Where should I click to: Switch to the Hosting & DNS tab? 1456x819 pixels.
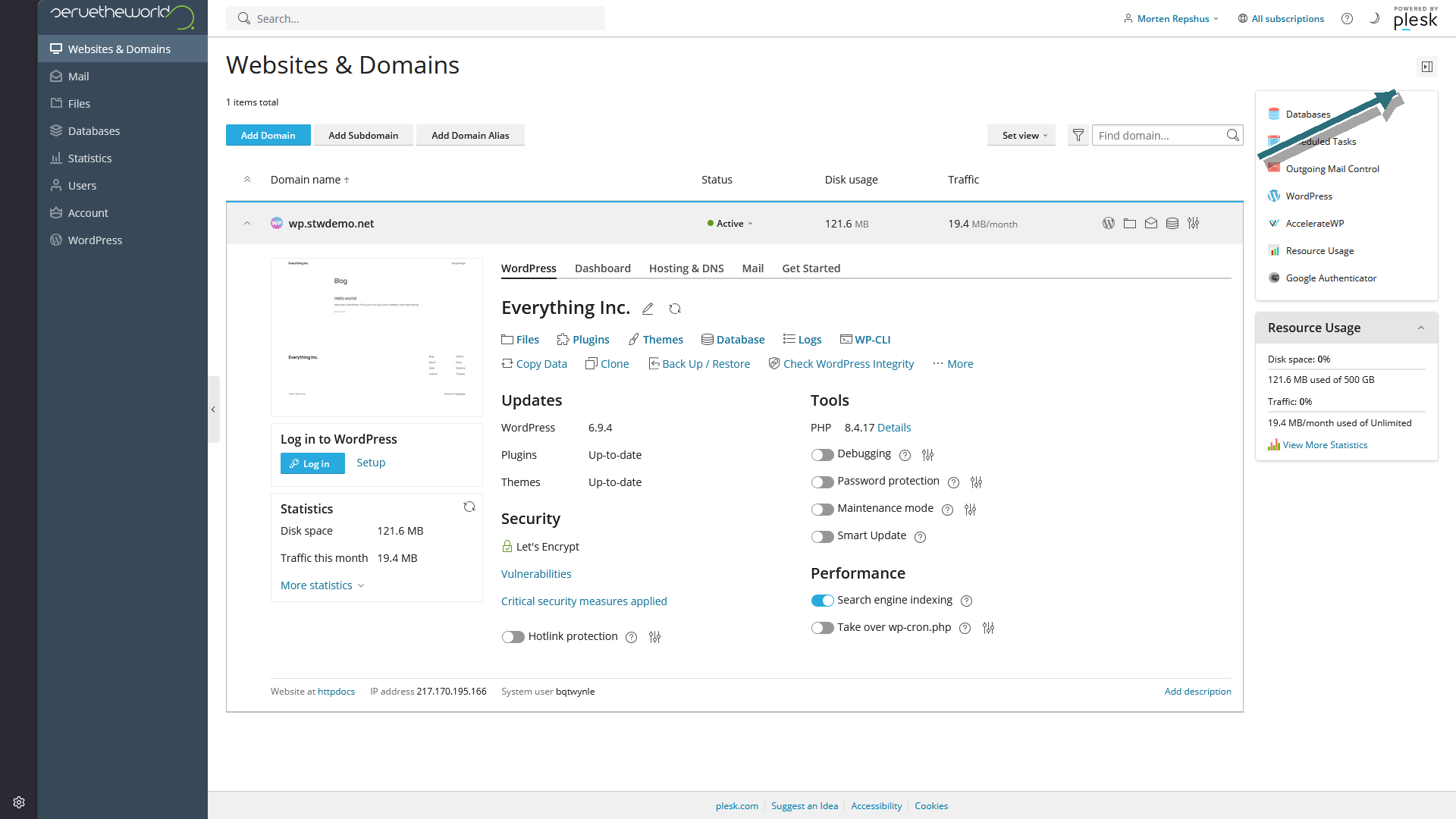(686, 268)
